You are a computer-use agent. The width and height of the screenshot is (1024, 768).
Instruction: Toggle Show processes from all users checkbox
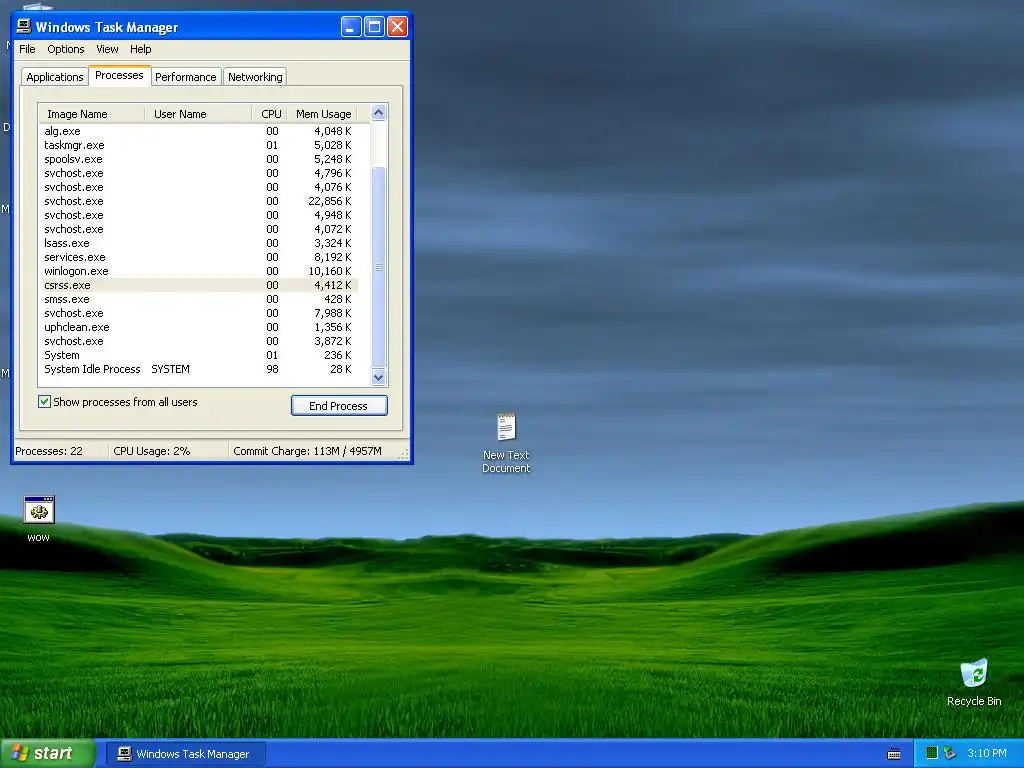44,402
